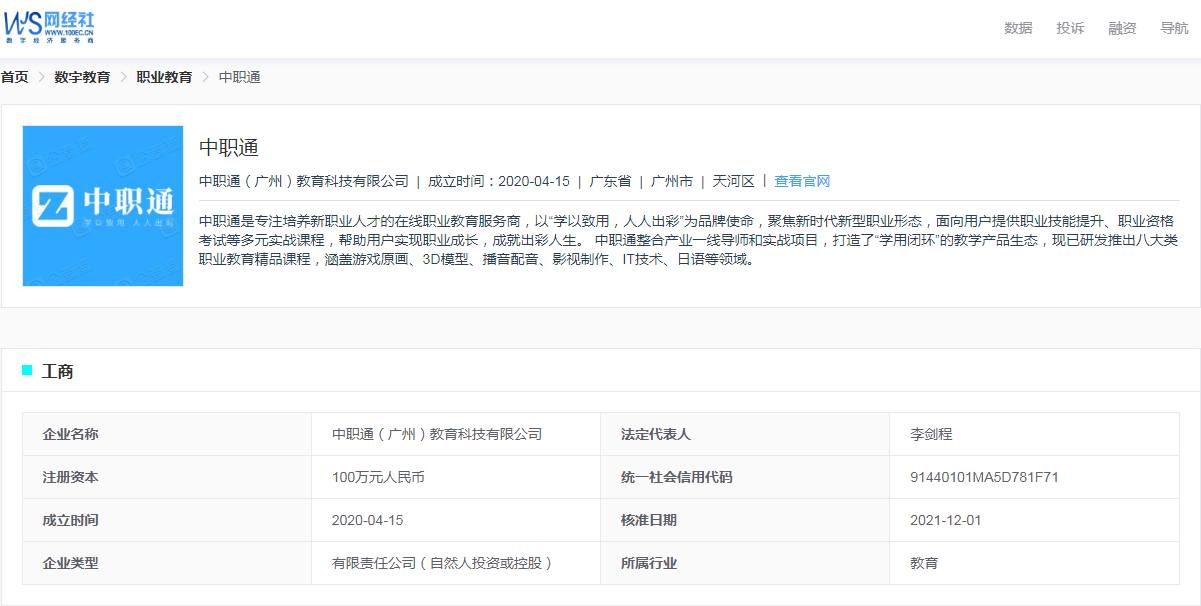Click the 成立时间 table label
The width and height of the screenshot is (1201, 606).
[70, 520]
